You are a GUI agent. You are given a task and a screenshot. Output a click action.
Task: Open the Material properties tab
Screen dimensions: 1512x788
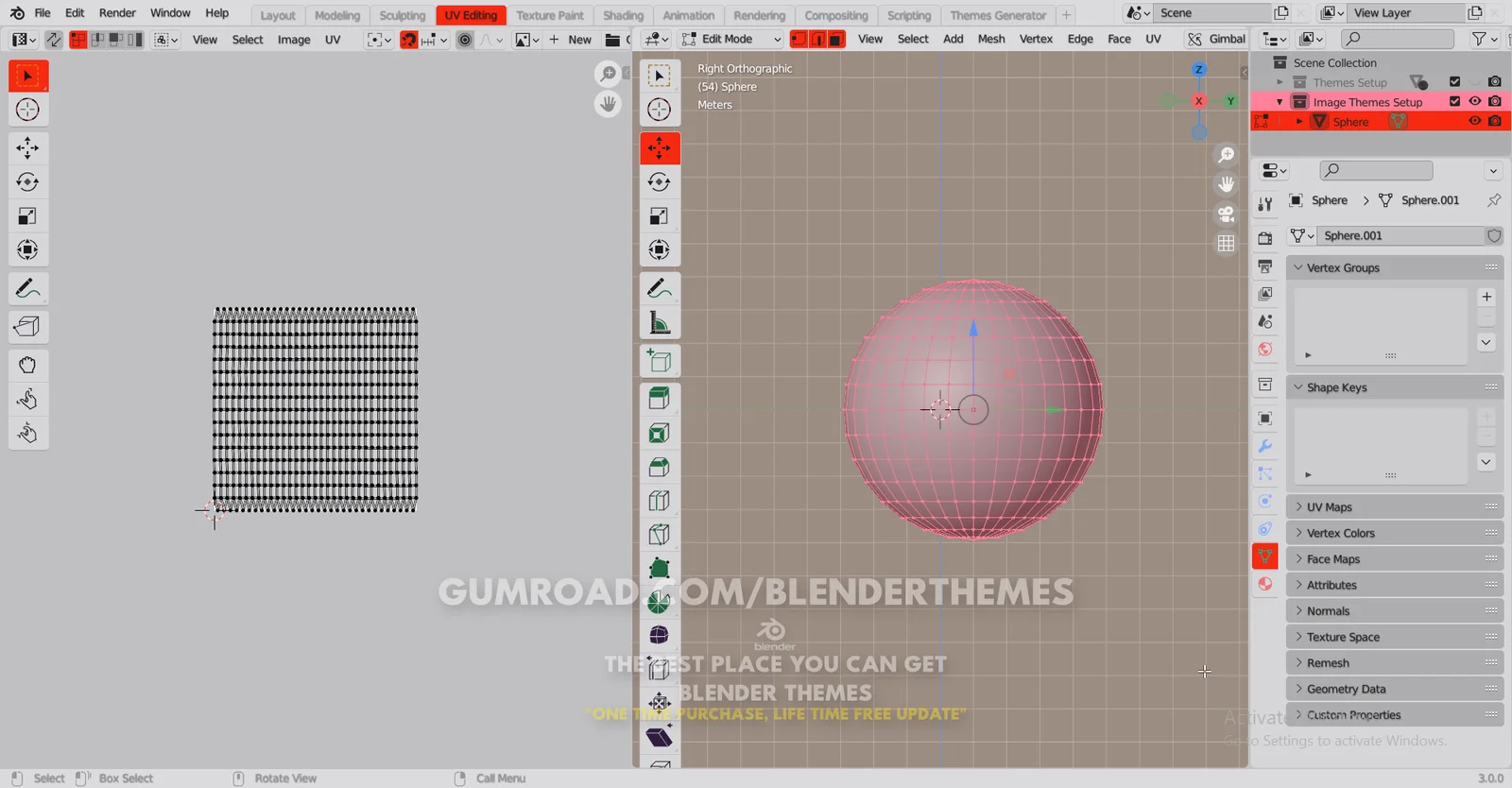pyautogui.click(x=1265, y=584)
